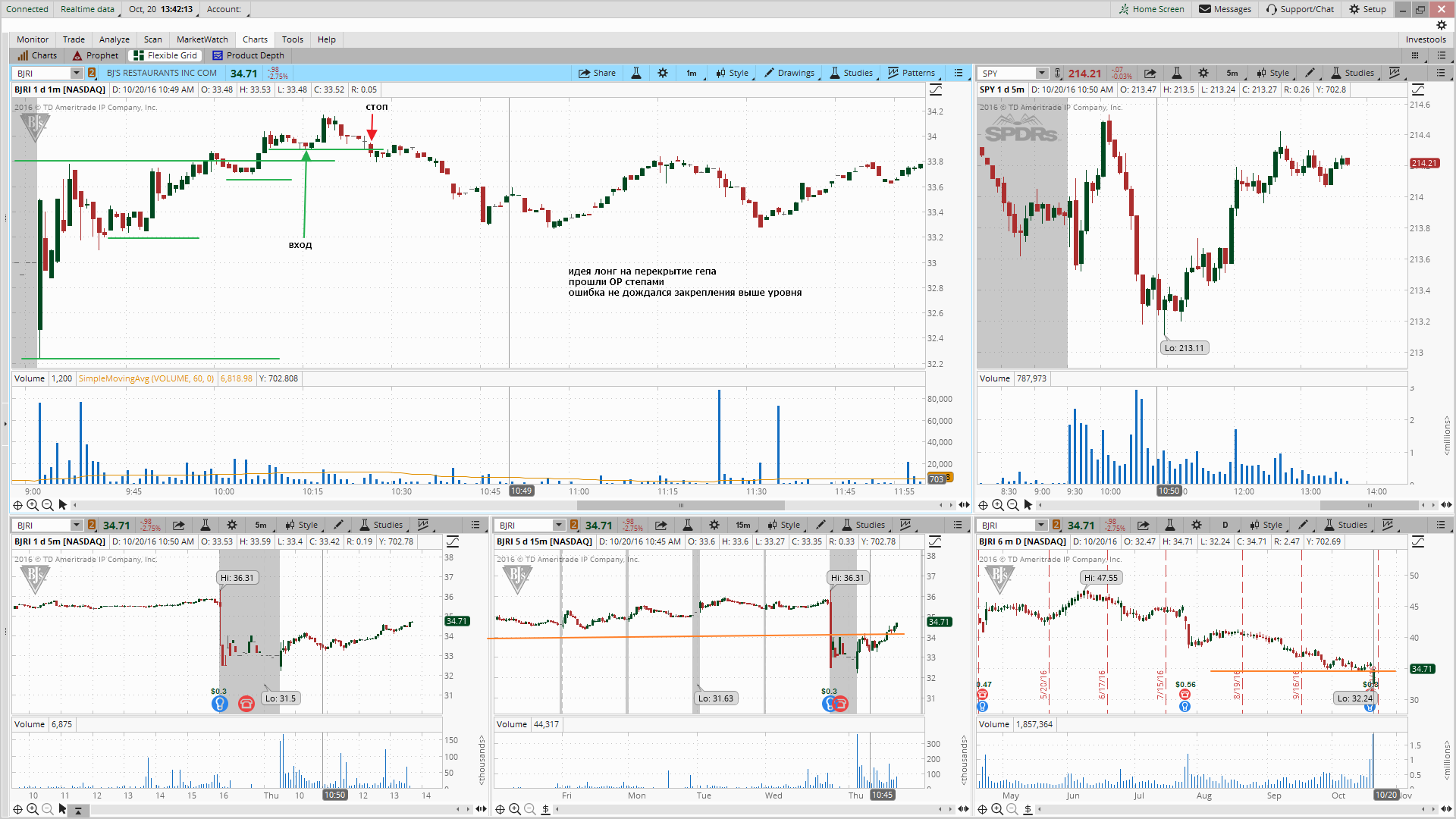Switch to the Charts subtab
Screen dimensions: 1456x819
(x=37, y=55)
